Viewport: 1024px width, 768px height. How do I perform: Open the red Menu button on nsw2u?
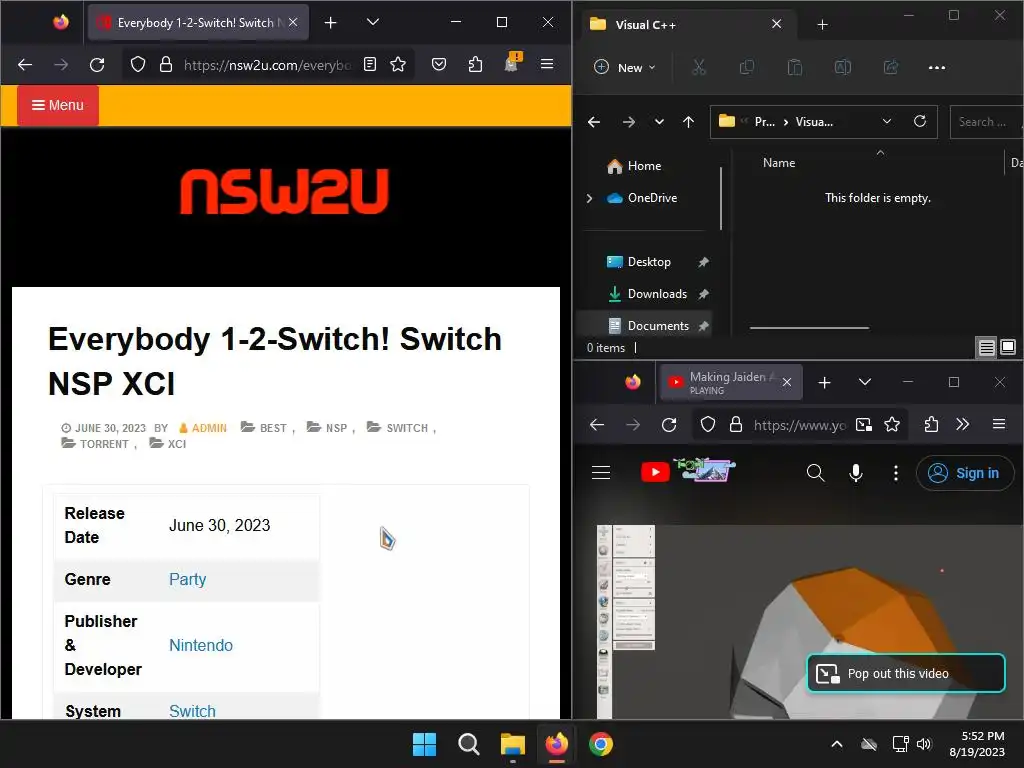[x=57, y=105]
